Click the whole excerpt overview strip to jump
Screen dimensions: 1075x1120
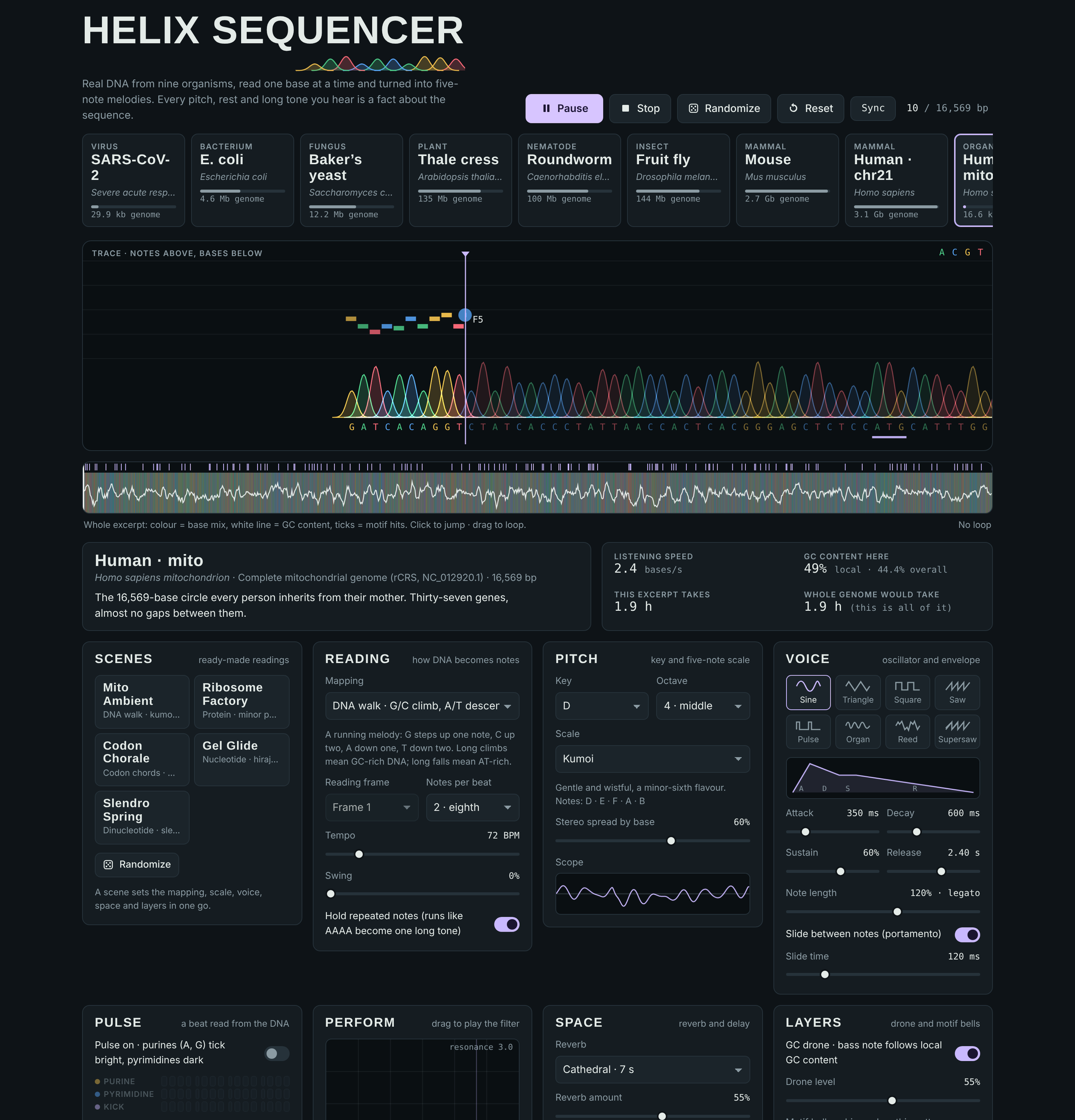pyautogui.click(x=537, y=487)
